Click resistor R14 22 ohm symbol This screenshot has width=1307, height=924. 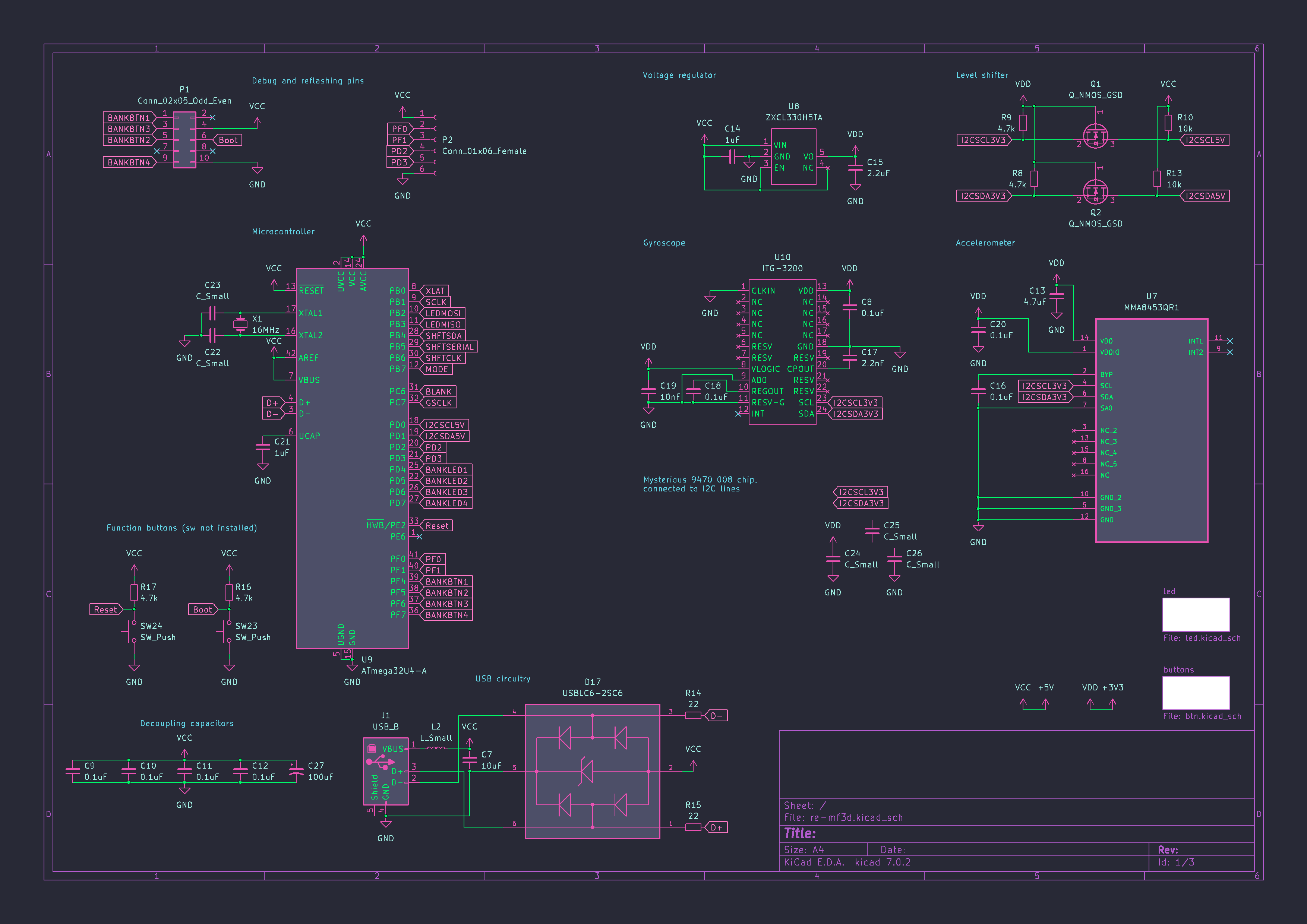[693, 715]
